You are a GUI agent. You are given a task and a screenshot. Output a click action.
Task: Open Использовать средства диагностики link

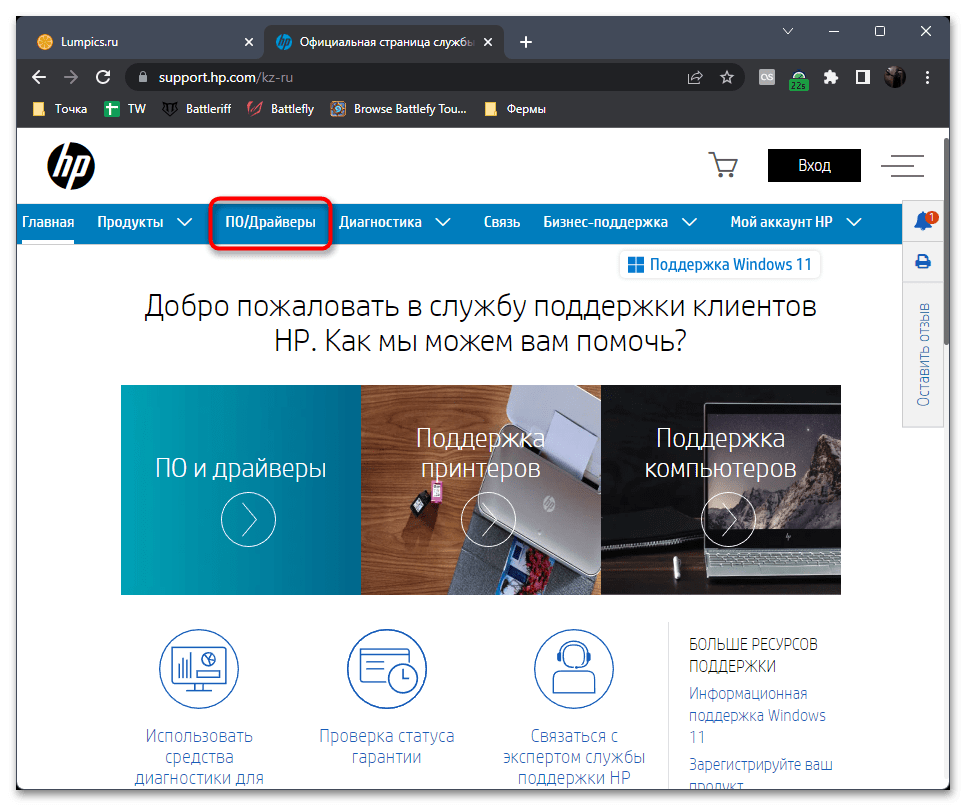[199, 757]
